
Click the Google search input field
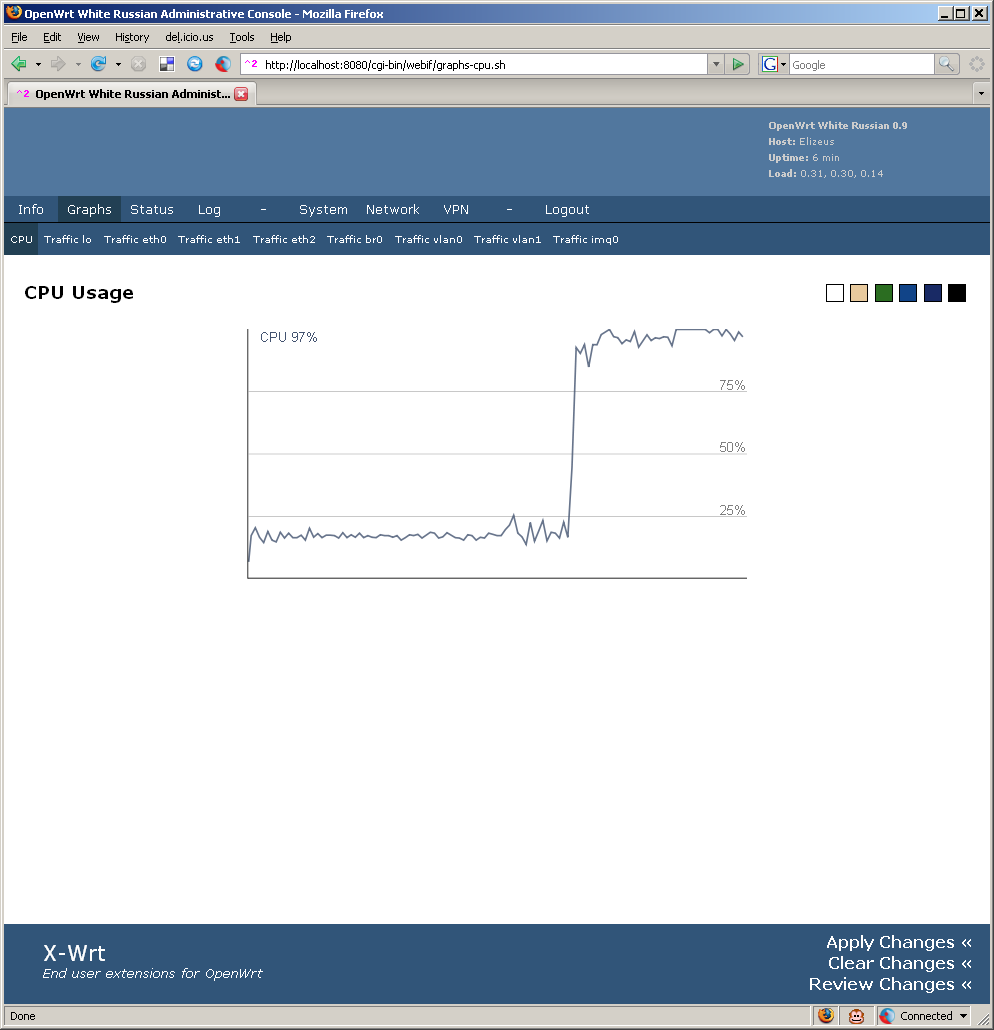coord(861,64)
